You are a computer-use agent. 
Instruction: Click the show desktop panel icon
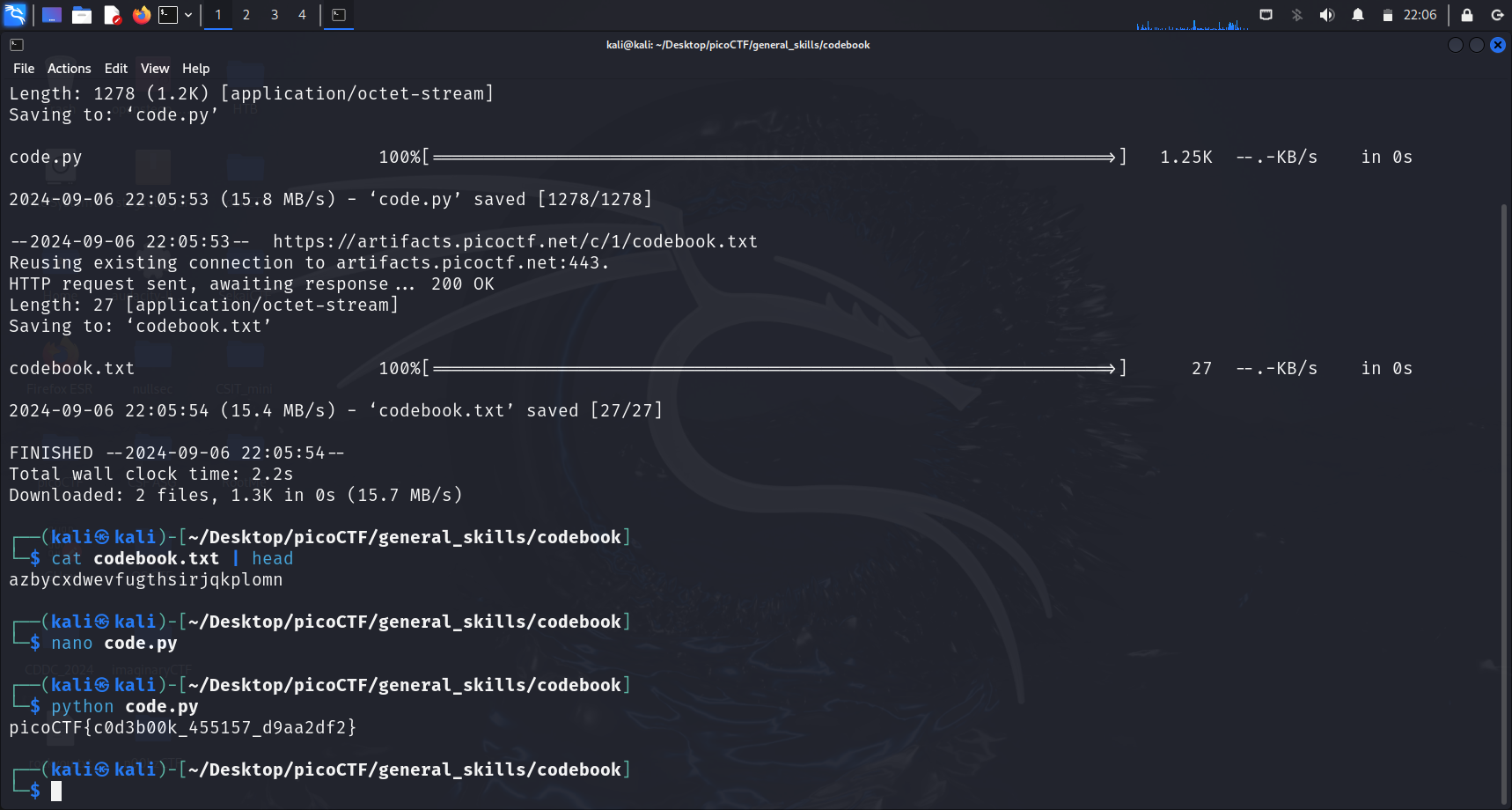coord(52,15)
